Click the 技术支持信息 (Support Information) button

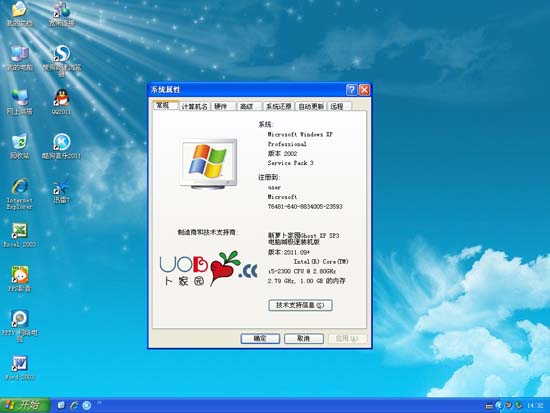pyautogui.click(x=301, y=305)
